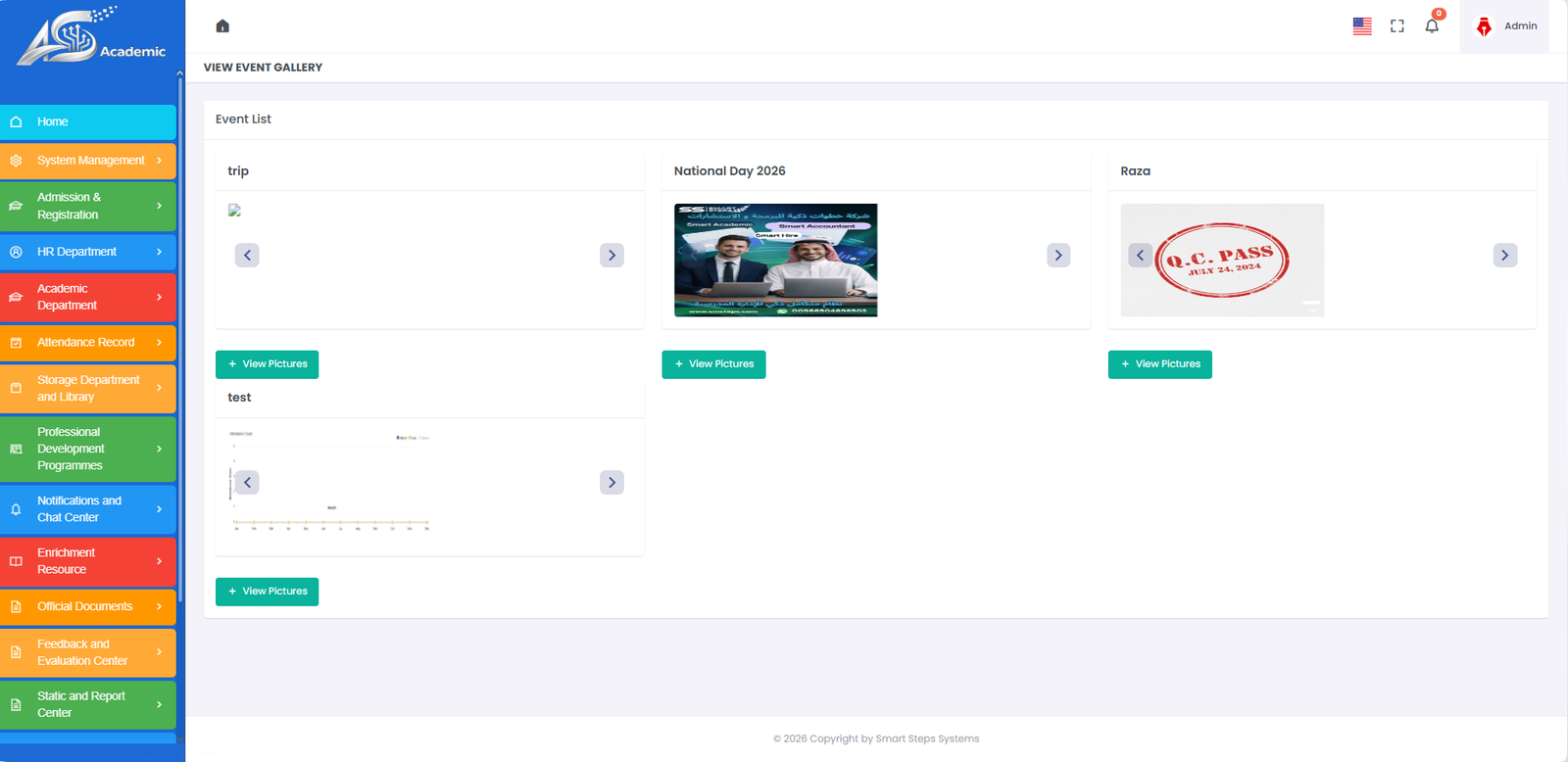The width and height of the screenshot is (1568, 762).
Task: Expand the Attendance Record submenu
Action: [x=88, y=343]
